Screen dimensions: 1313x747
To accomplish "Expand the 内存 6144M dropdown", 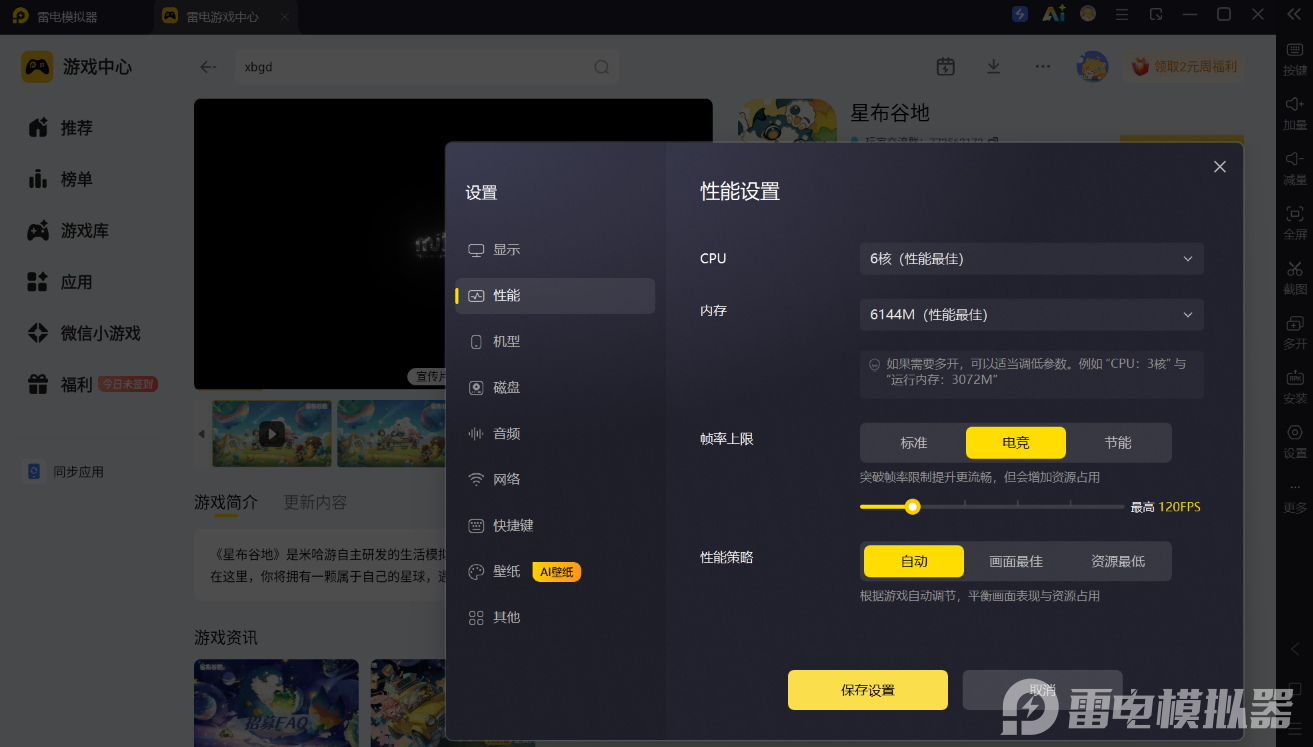I will (x=1032, y=314).
